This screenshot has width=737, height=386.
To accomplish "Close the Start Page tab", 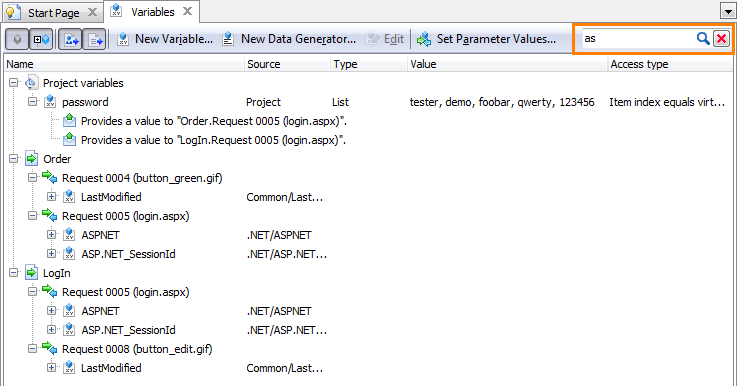I will click(x=93, y=12).
